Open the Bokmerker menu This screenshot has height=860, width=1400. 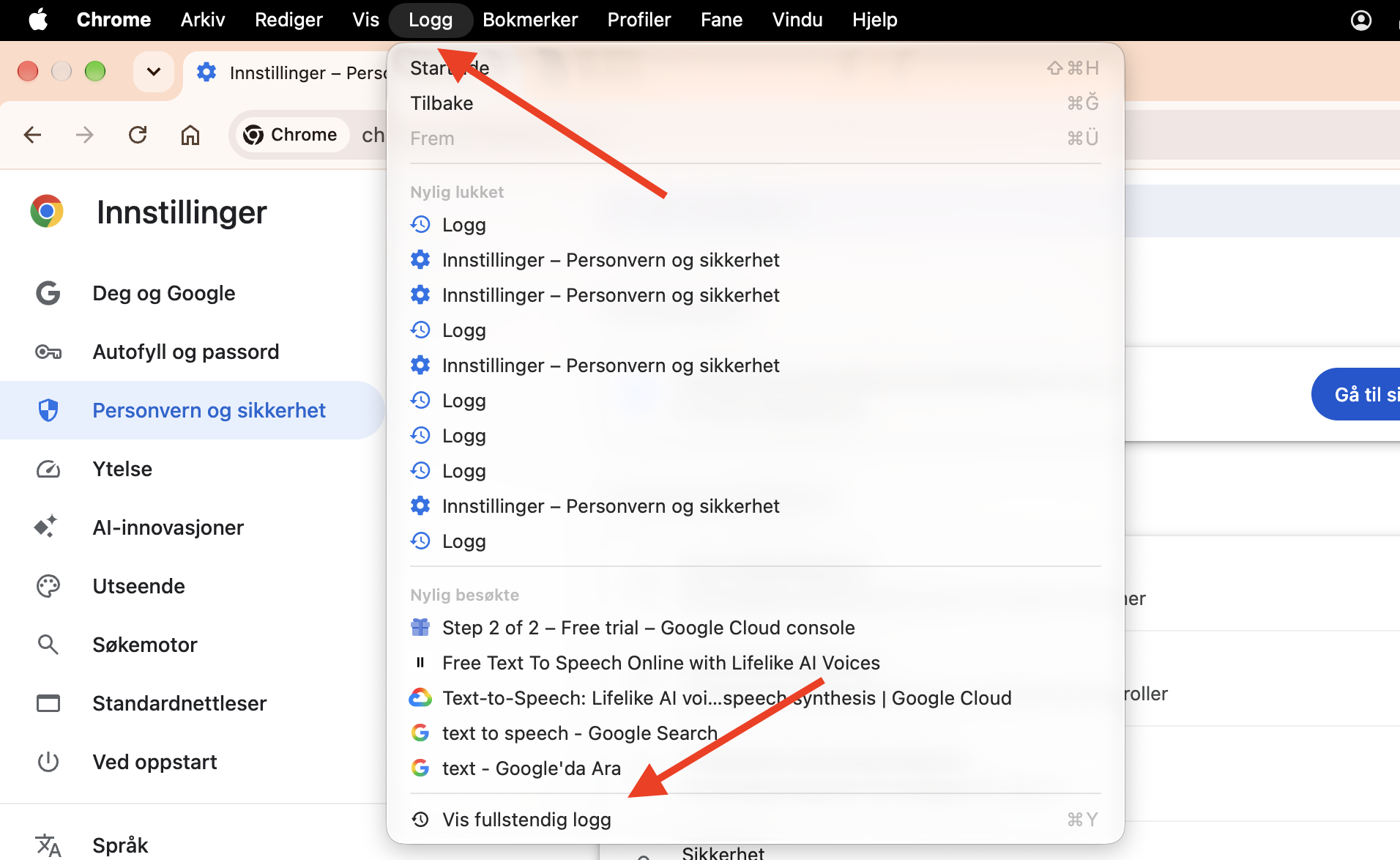[530, 20]
